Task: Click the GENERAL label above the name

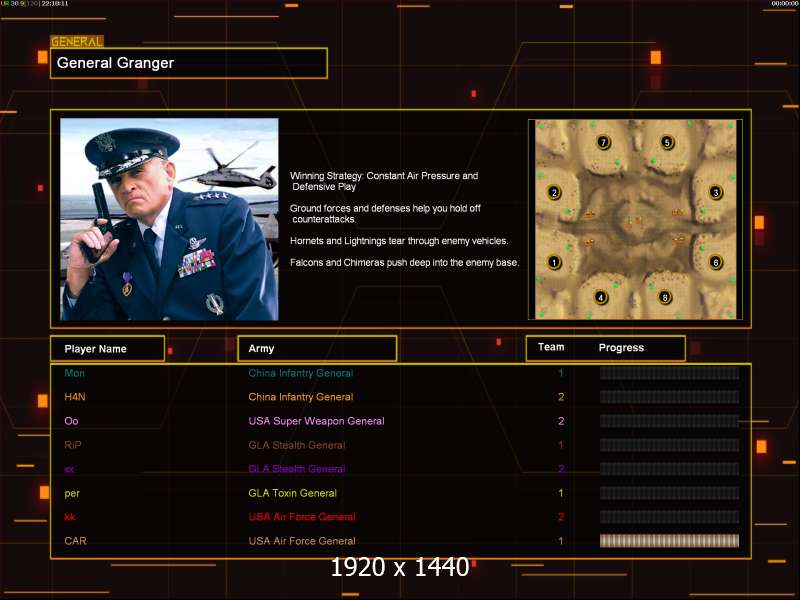Action: (77, 41)
